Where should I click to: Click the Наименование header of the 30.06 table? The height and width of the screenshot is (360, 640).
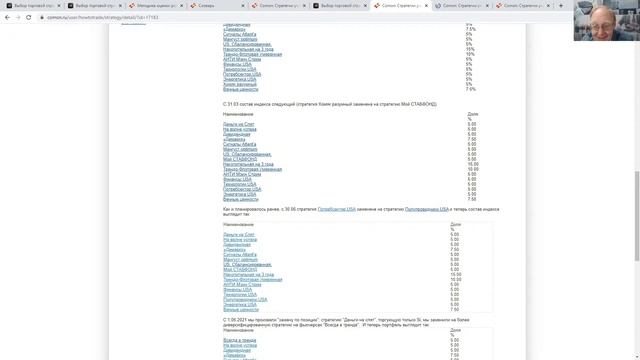pos(238,224)
